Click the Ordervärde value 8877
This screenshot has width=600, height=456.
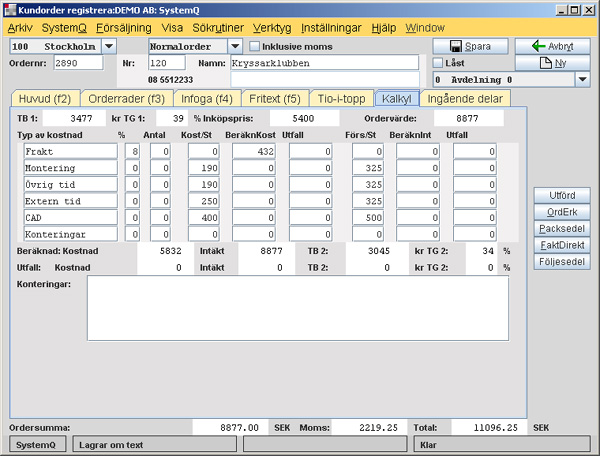click(x=469, y=118)
